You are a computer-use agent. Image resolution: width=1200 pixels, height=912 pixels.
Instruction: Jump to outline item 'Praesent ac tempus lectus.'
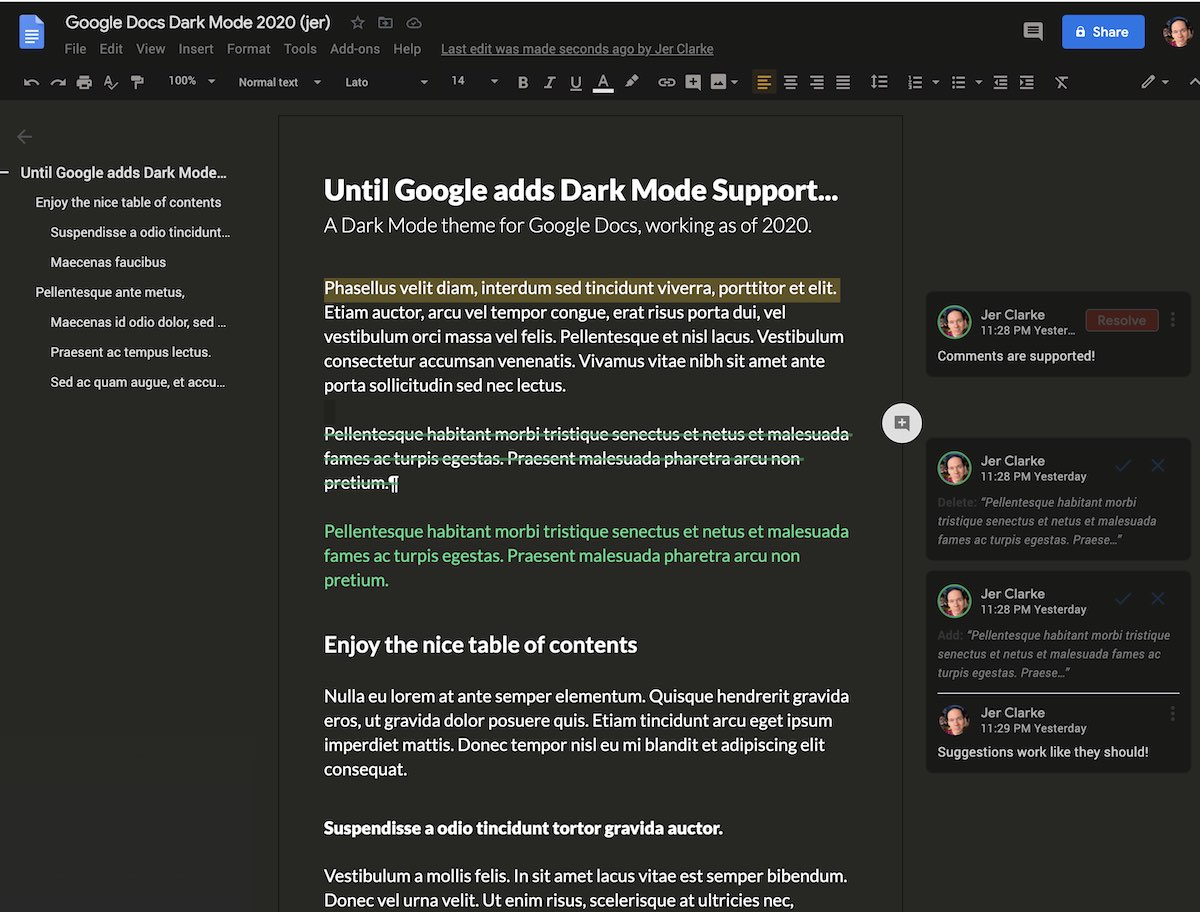click(131, 352)
